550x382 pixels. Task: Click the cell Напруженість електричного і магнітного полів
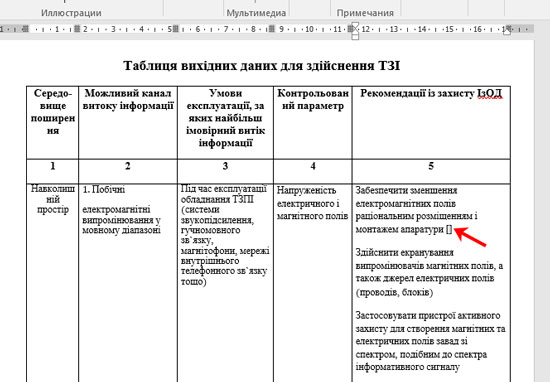coord(312,203)
